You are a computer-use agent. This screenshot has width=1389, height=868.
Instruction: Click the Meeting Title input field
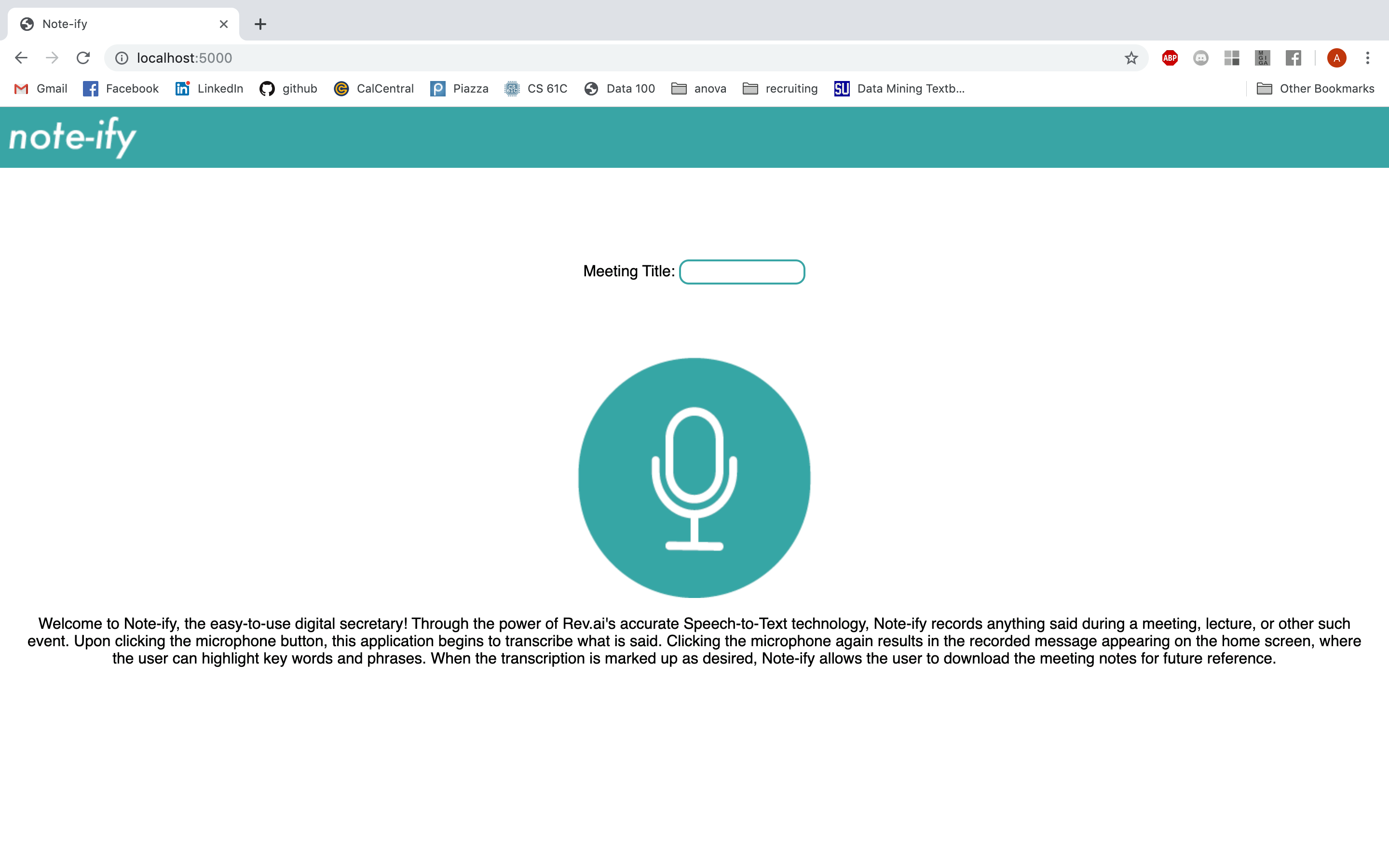[x=742, y=271]
